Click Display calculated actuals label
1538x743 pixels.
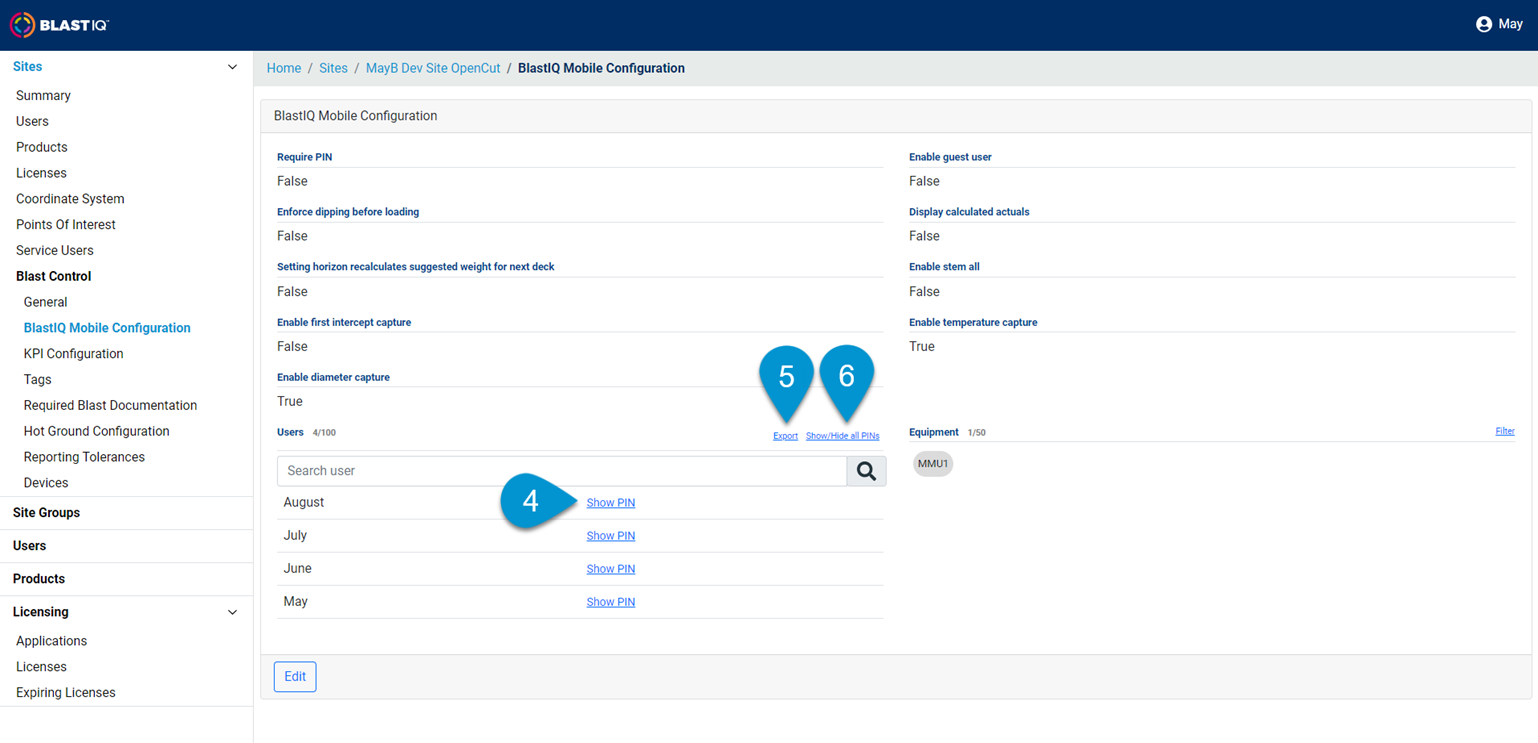969,212
